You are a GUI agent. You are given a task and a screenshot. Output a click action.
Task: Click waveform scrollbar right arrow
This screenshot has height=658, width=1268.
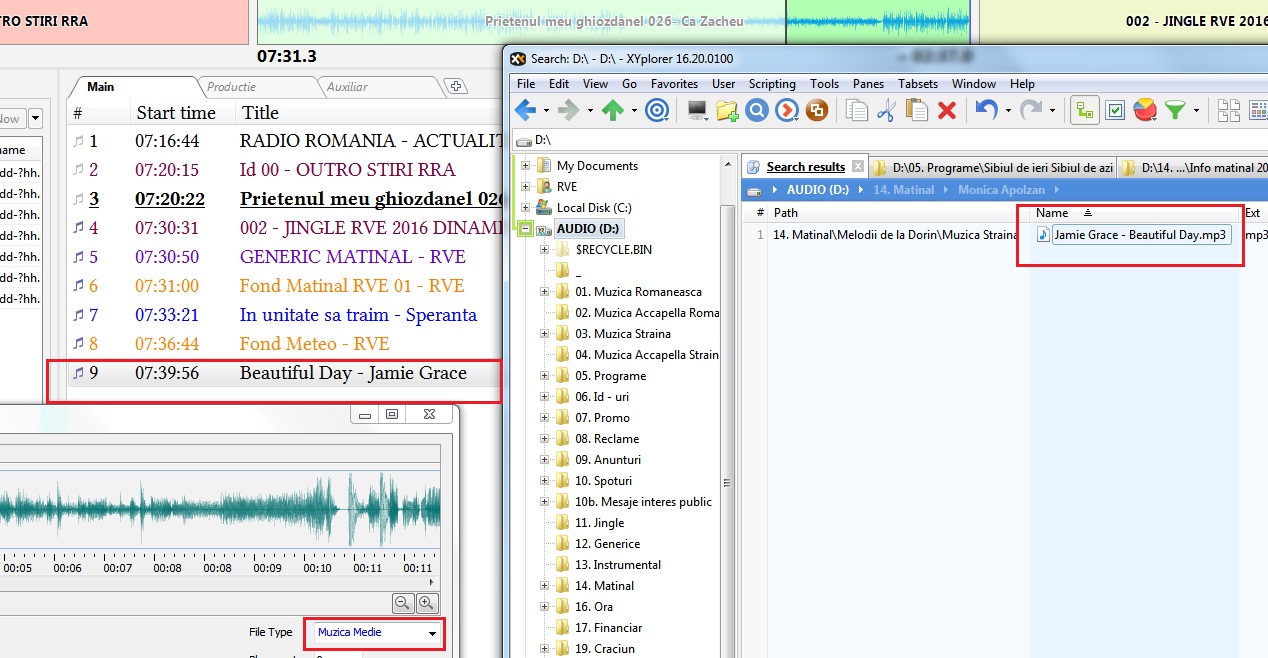pos(434,583)
